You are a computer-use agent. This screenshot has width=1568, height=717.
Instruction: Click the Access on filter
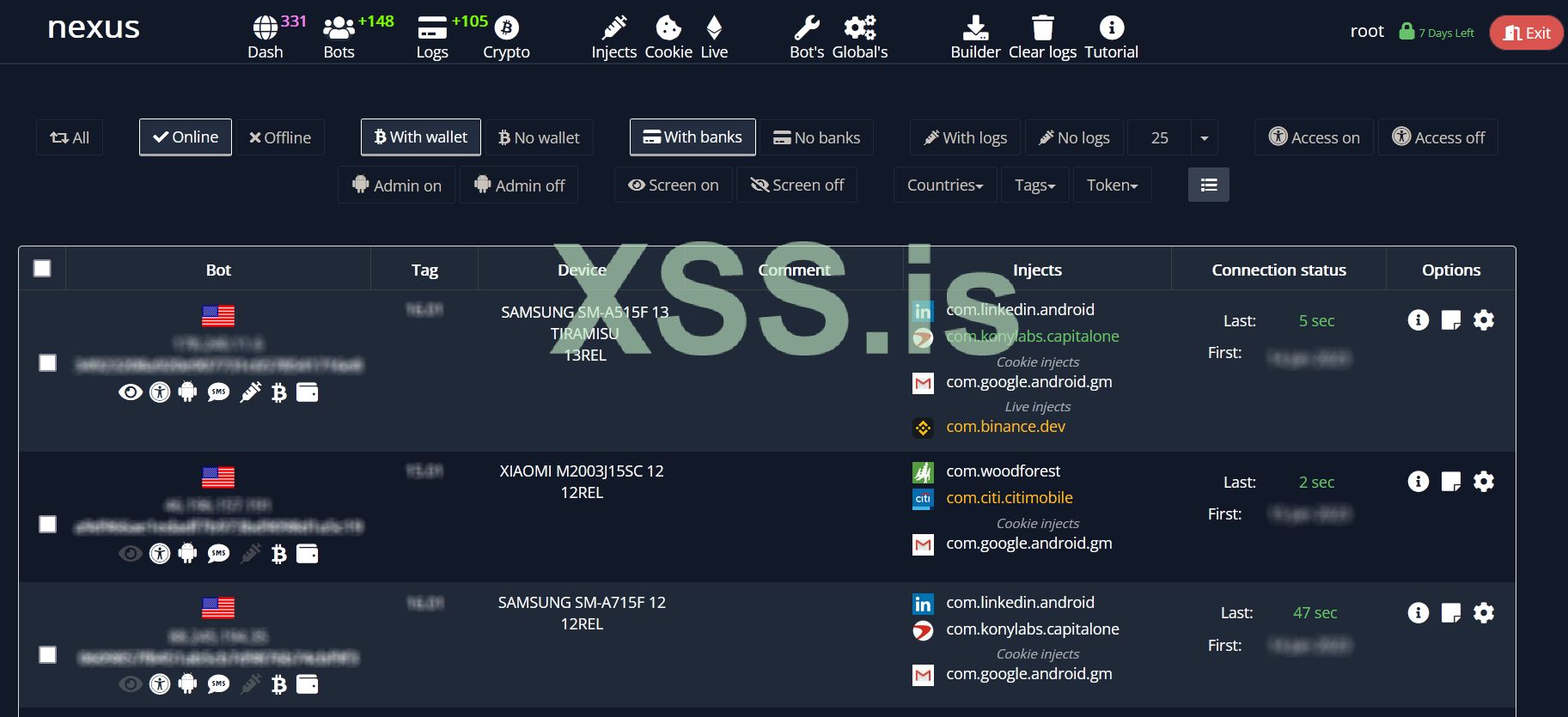1315,137
